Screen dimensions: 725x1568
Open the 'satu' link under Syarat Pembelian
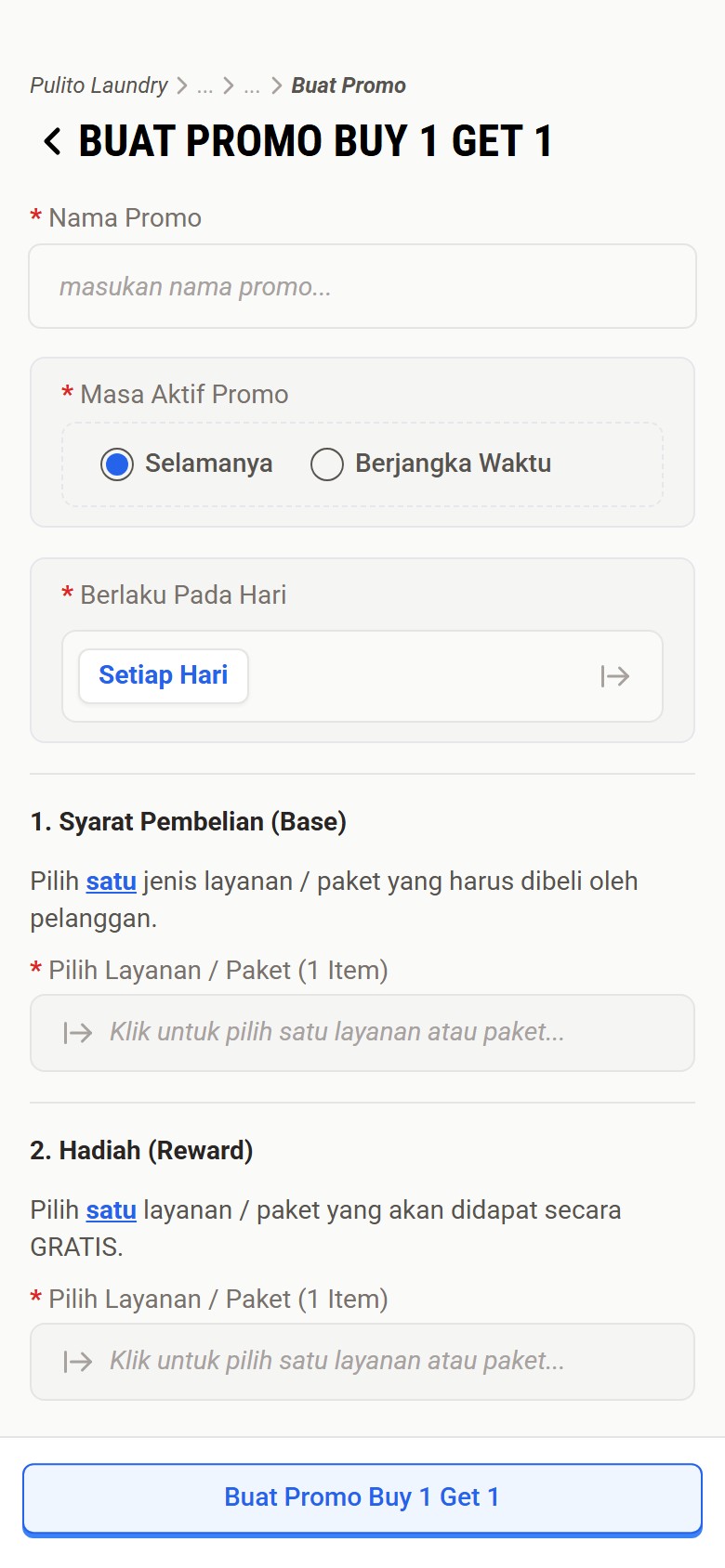click(110, 881)
